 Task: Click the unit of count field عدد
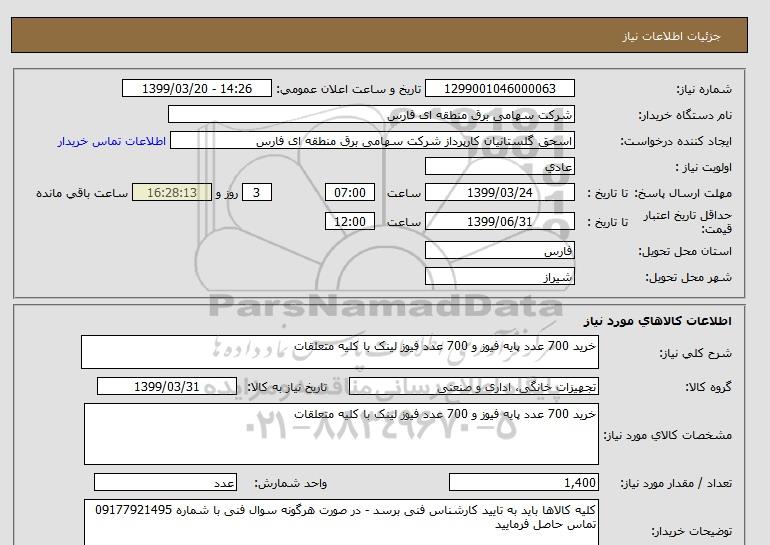165,483
